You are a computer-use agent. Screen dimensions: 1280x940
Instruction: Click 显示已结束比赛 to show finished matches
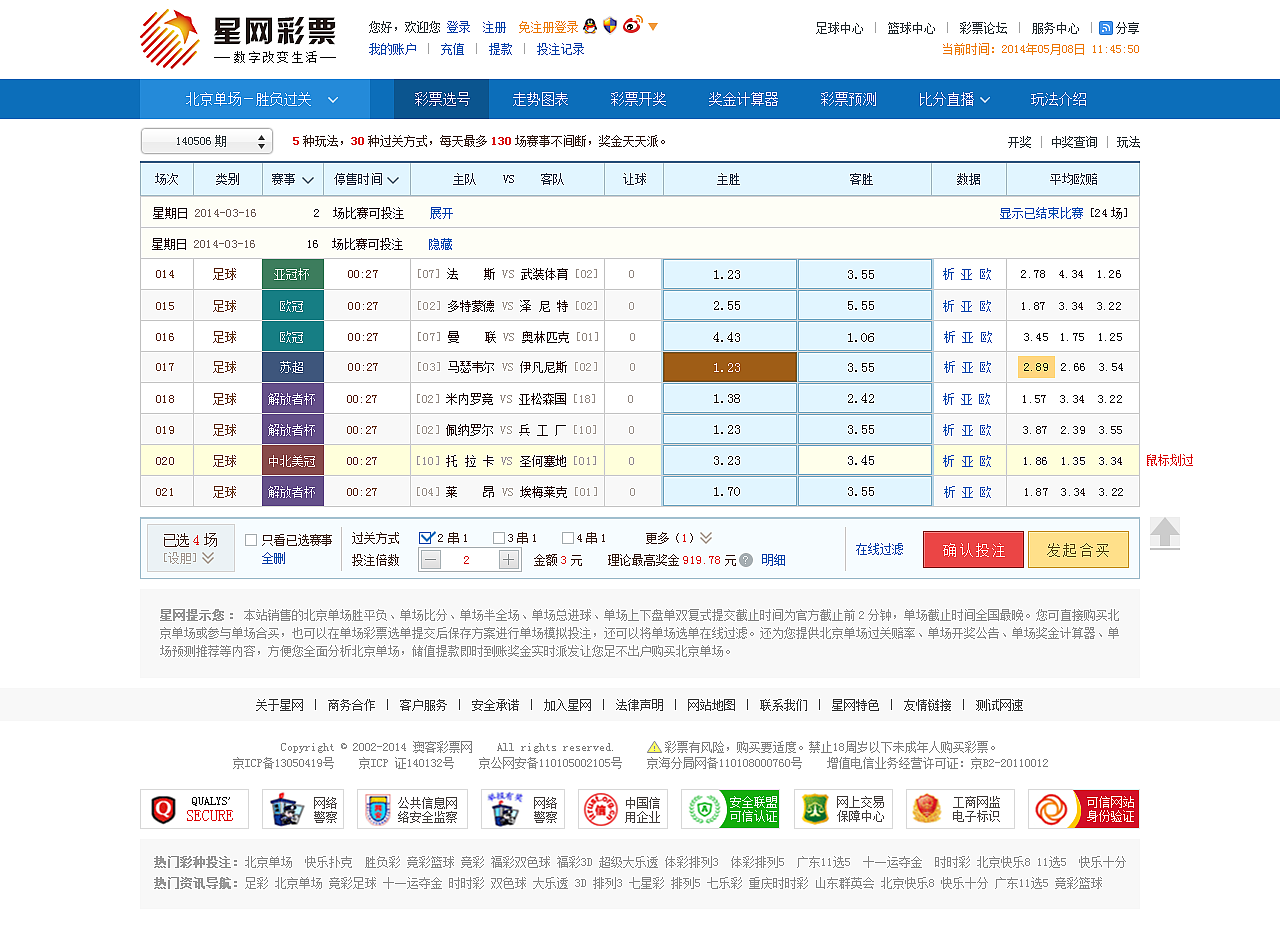(x=1040, y=212)
